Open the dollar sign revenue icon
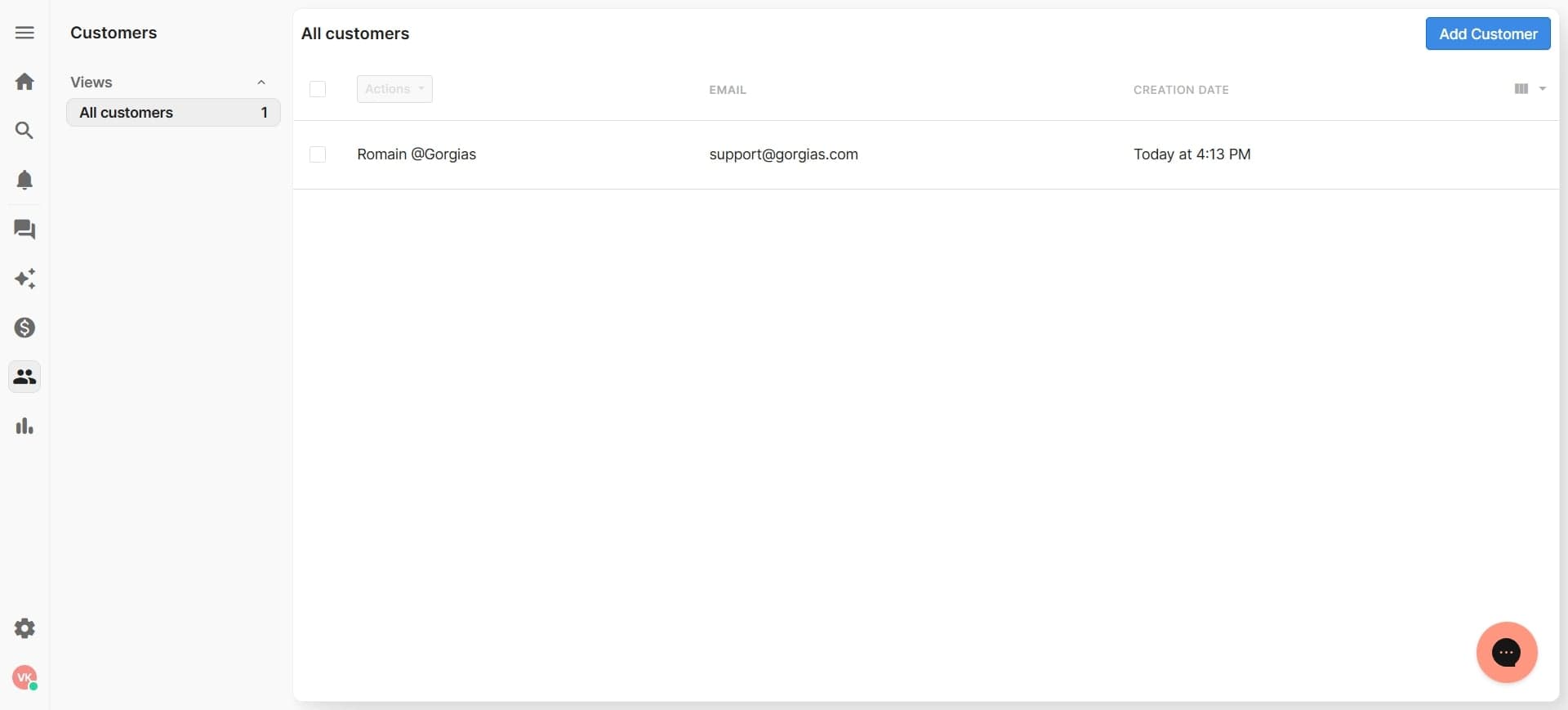Image resolution: width=1568 pixels, height=710 pixels. [24, 328]
